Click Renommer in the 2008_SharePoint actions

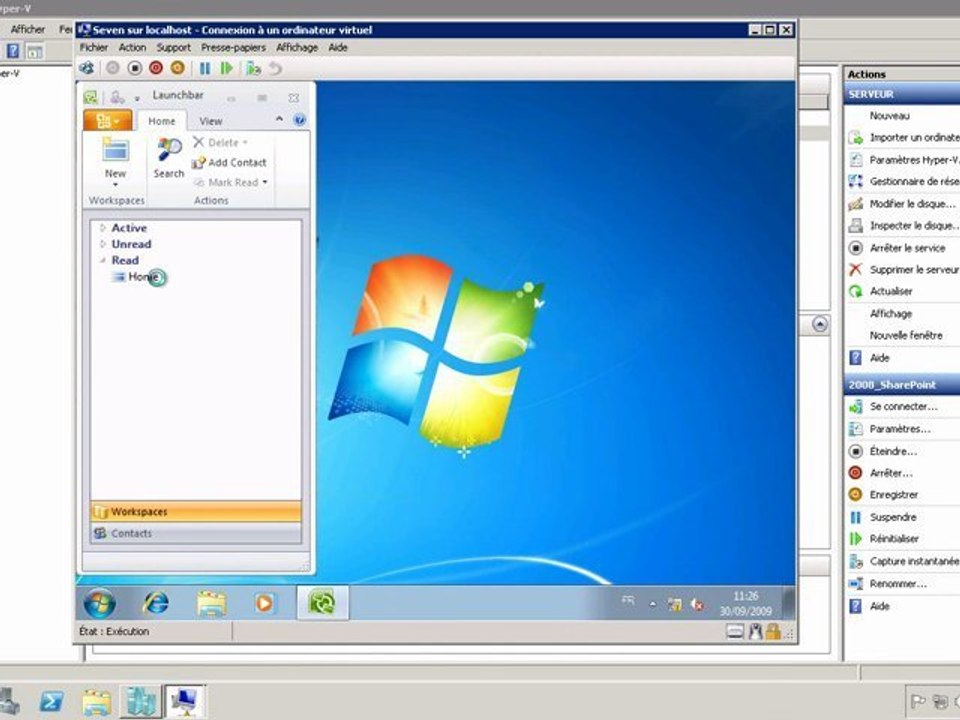click(888, 584)
